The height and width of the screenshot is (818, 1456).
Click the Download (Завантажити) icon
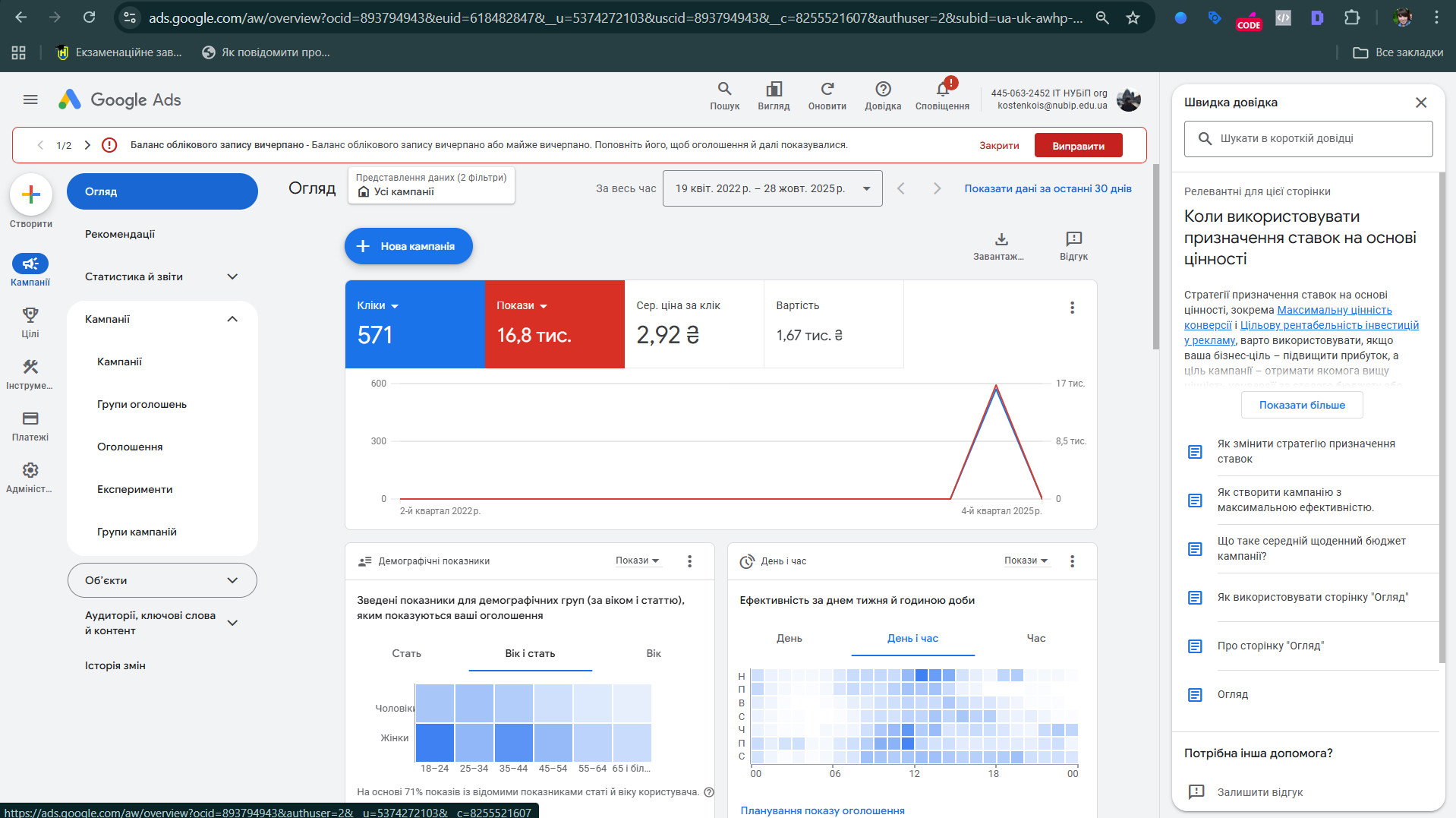click(1001, 239)
